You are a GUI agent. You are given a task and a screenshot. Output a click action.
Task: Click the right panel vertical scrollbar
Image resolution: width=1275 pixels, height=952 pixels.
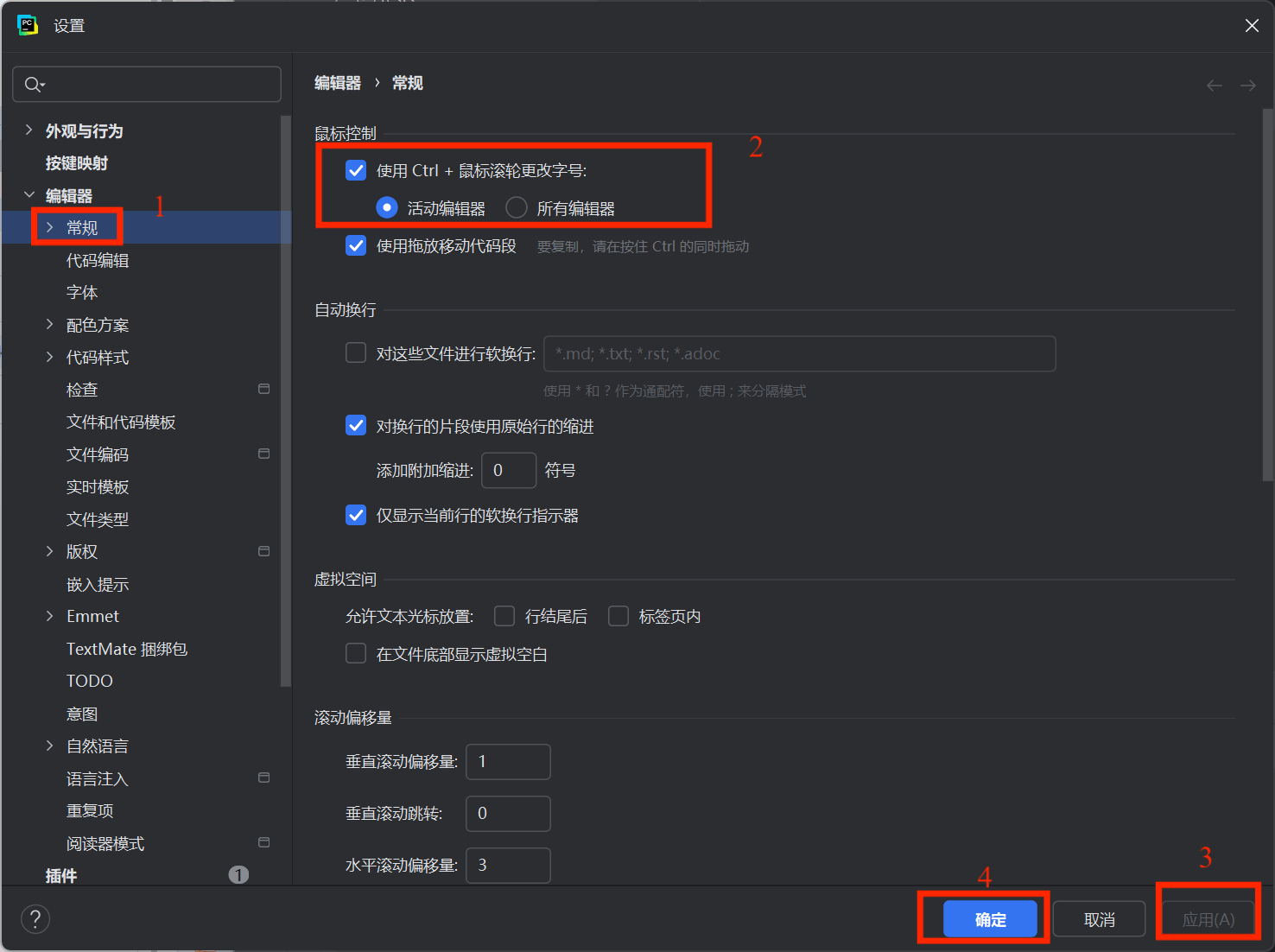(x=1267, y=294)
